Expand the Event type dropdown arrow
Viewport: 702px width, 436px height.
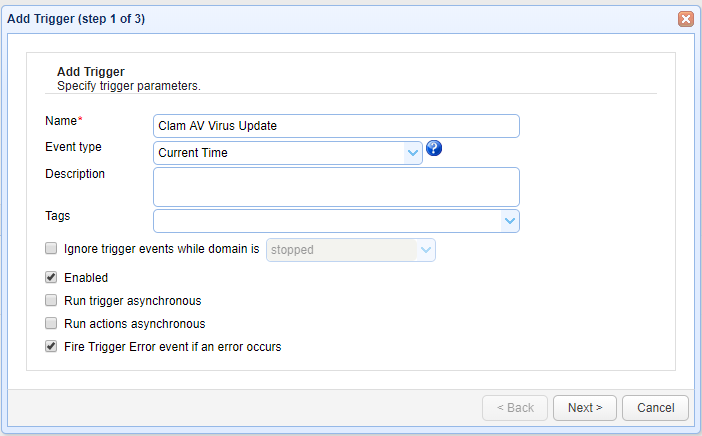click(412, 153)
